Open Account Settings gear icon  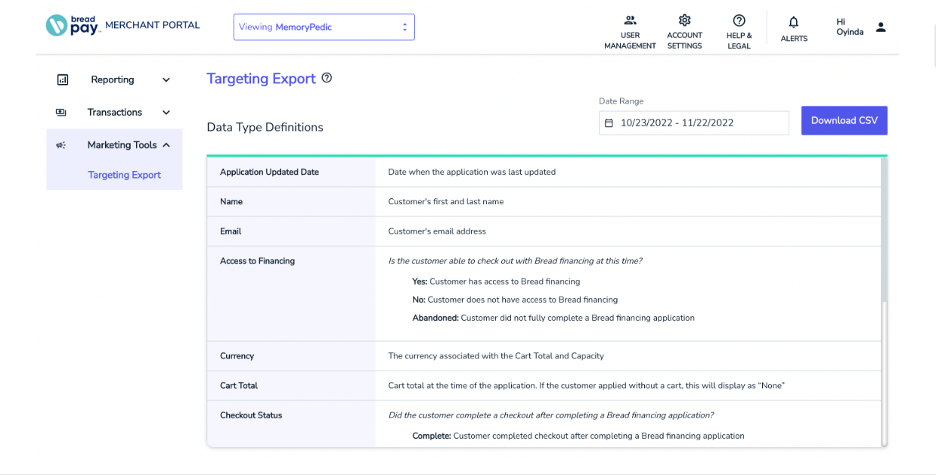tap(685, 20)
